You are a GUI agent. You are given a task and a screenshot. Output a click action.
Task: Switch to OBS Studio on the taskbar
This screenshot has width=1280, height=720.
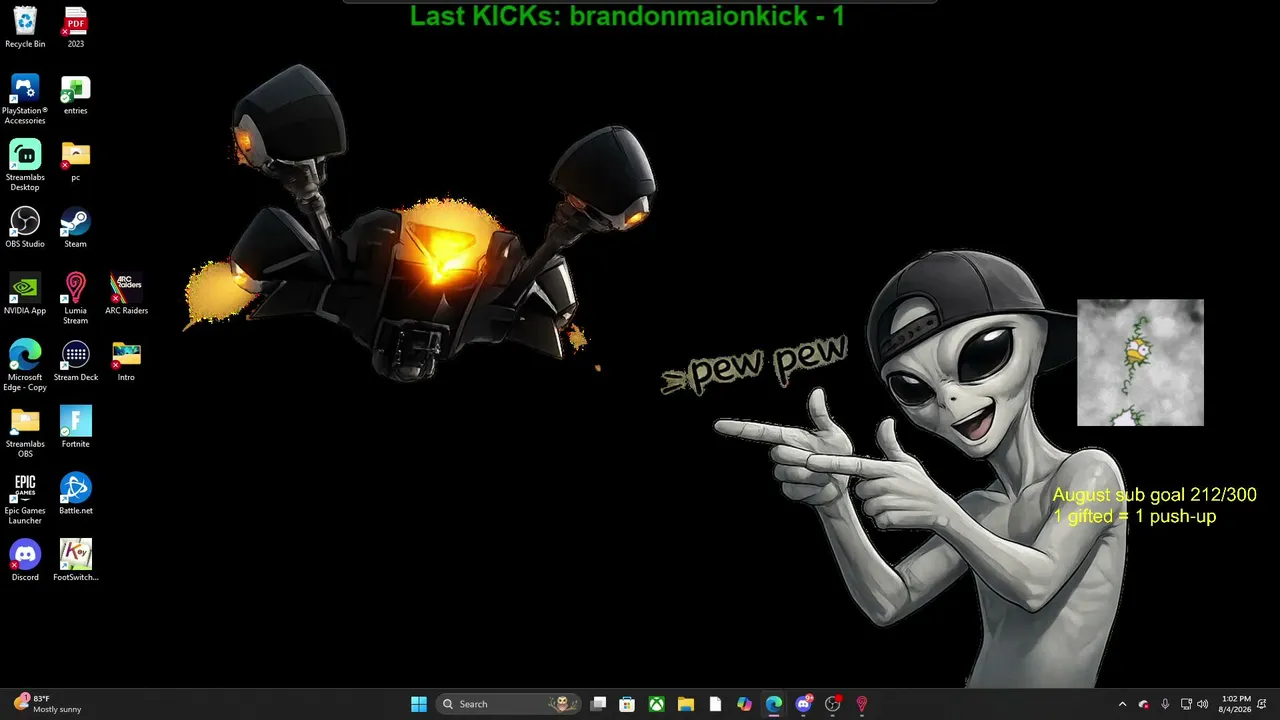coord(832,704)
